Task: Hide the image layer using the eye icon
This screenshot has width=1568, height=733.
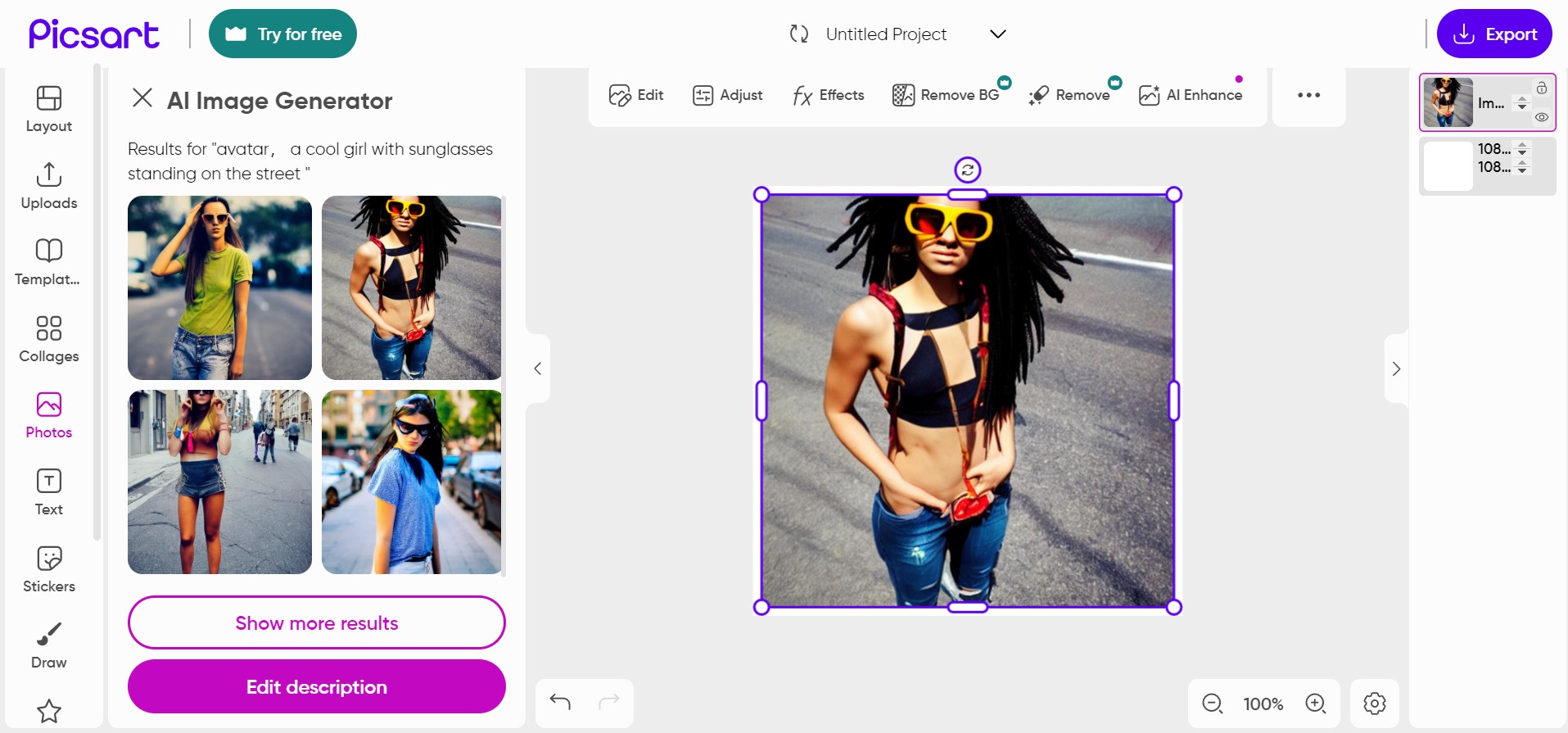Action: [1542, 117]
